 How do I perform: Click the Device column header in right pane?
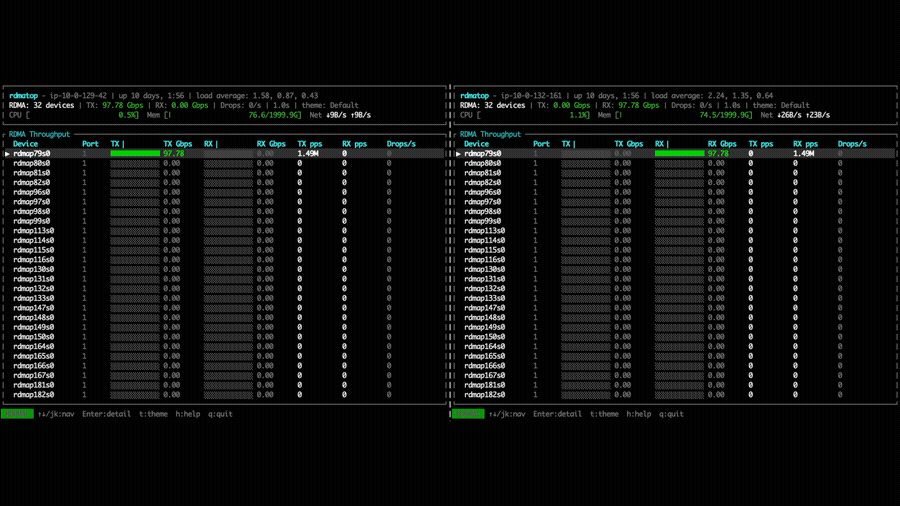(x=476, y=144)
